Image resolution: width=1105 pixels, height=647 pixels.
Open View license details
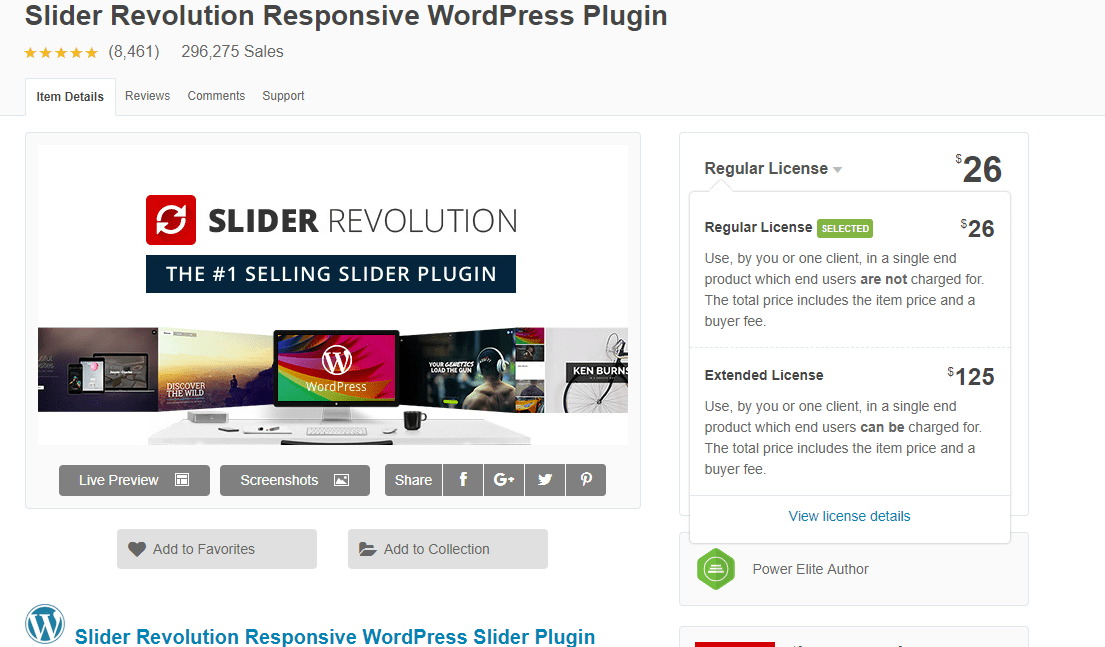pos(849,516)
